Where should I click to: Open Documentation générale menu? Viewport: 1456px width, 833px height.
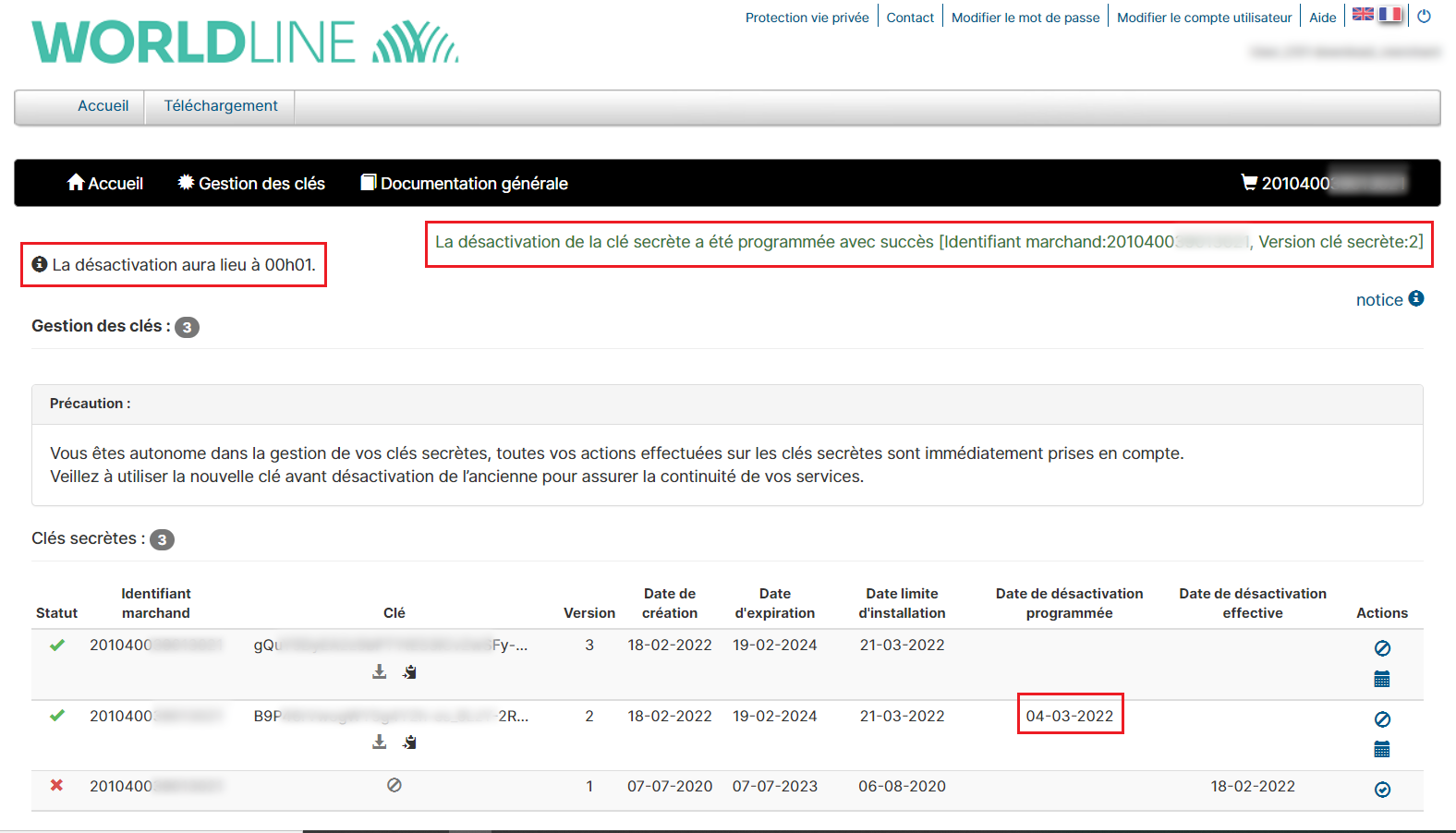(x=464, y=183)
